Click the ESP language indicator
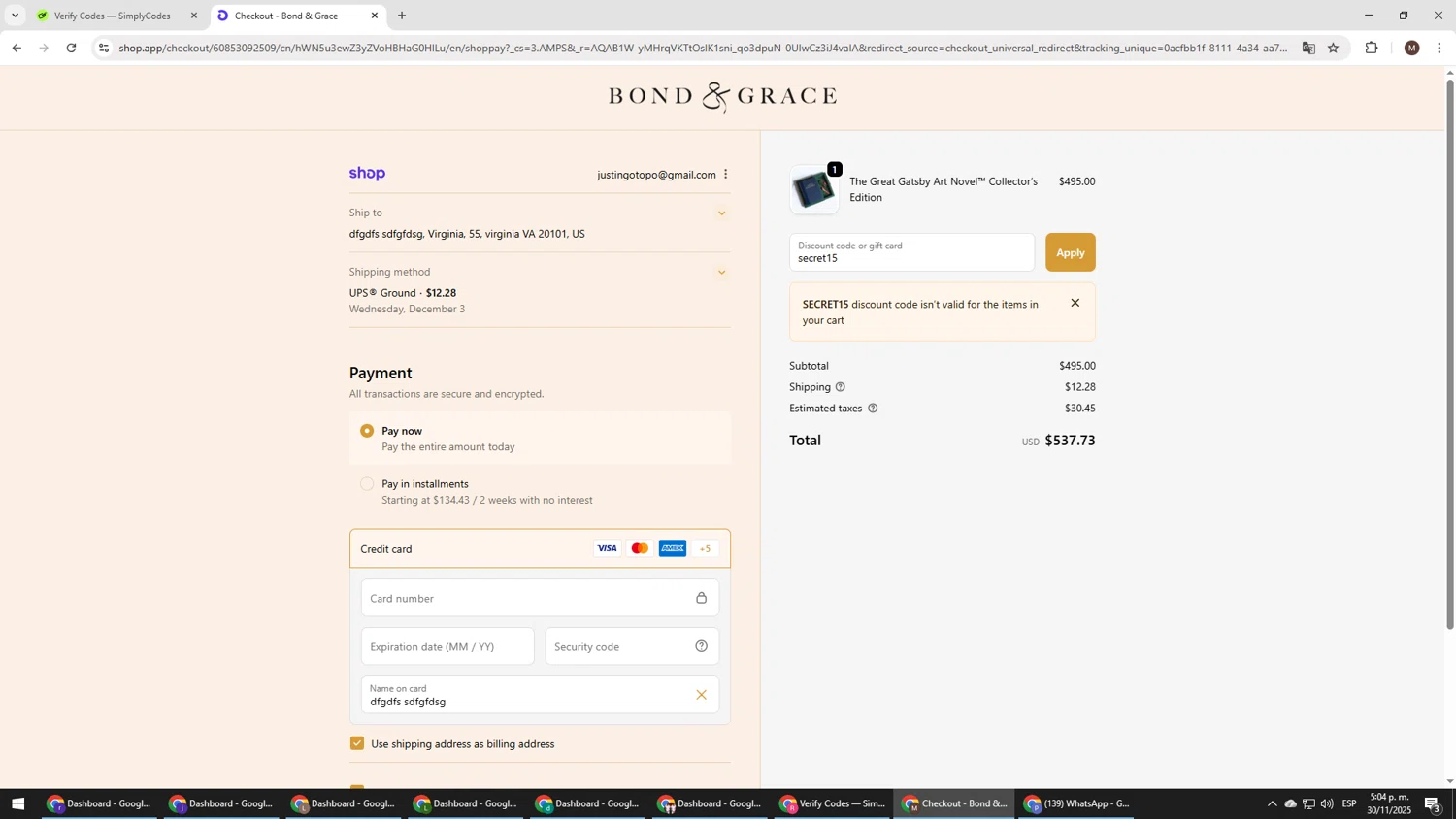Screen dimensions: 1456x819 1349,803
